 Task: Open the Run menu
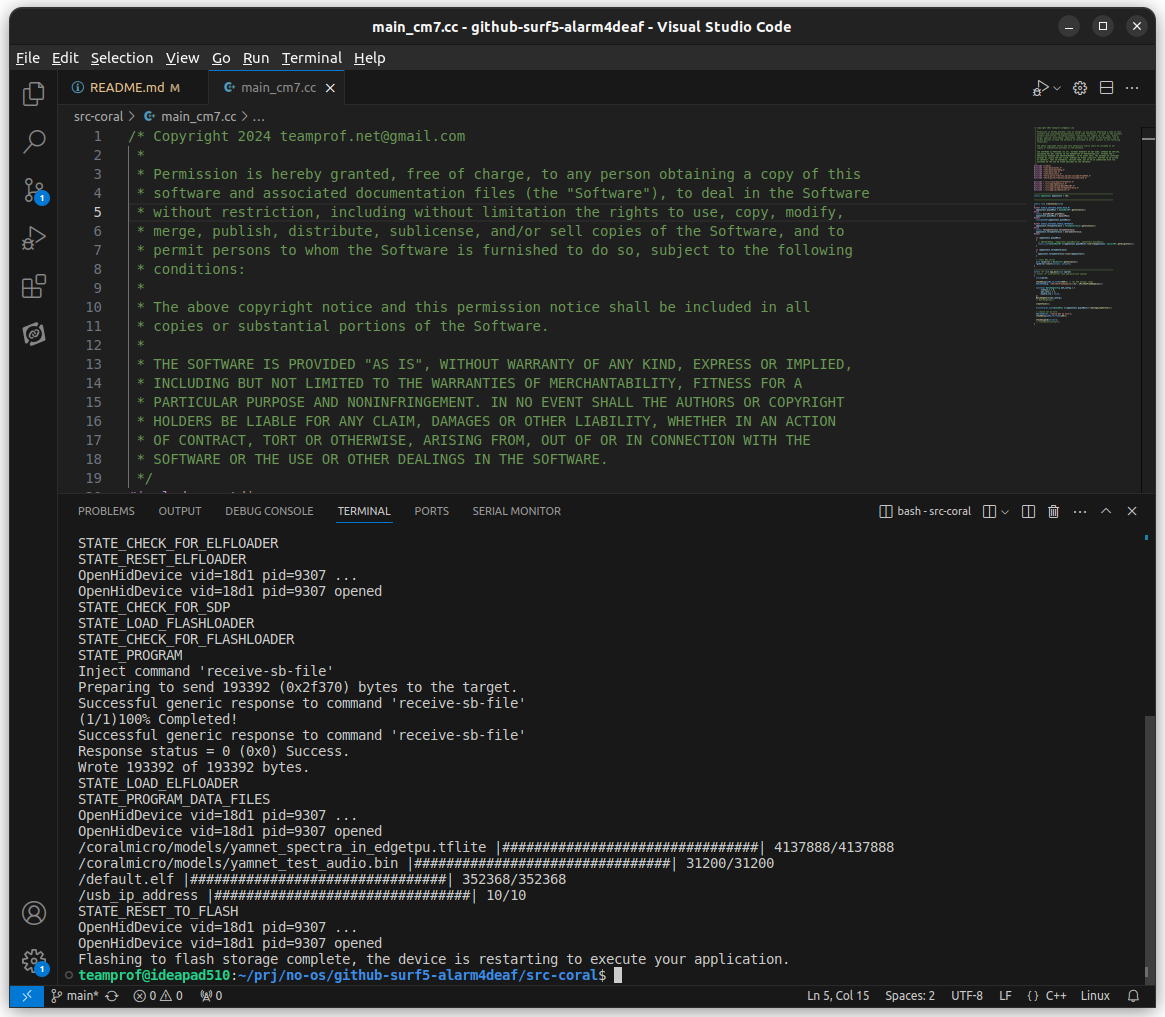pos(256,58)
